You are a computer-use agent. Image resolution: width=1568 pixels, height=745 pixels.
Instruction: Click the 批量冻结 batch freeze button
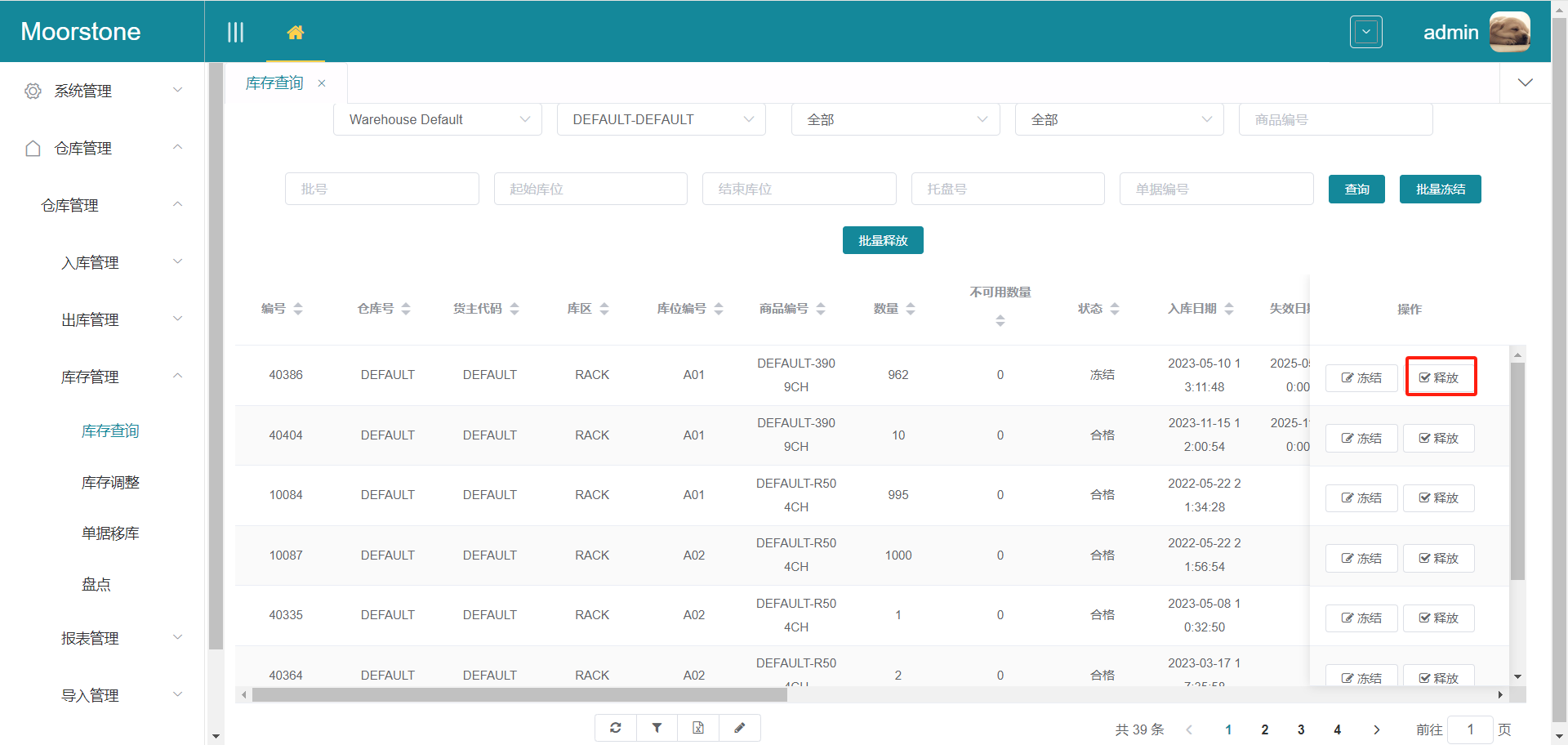click(x=1440, y=189)
